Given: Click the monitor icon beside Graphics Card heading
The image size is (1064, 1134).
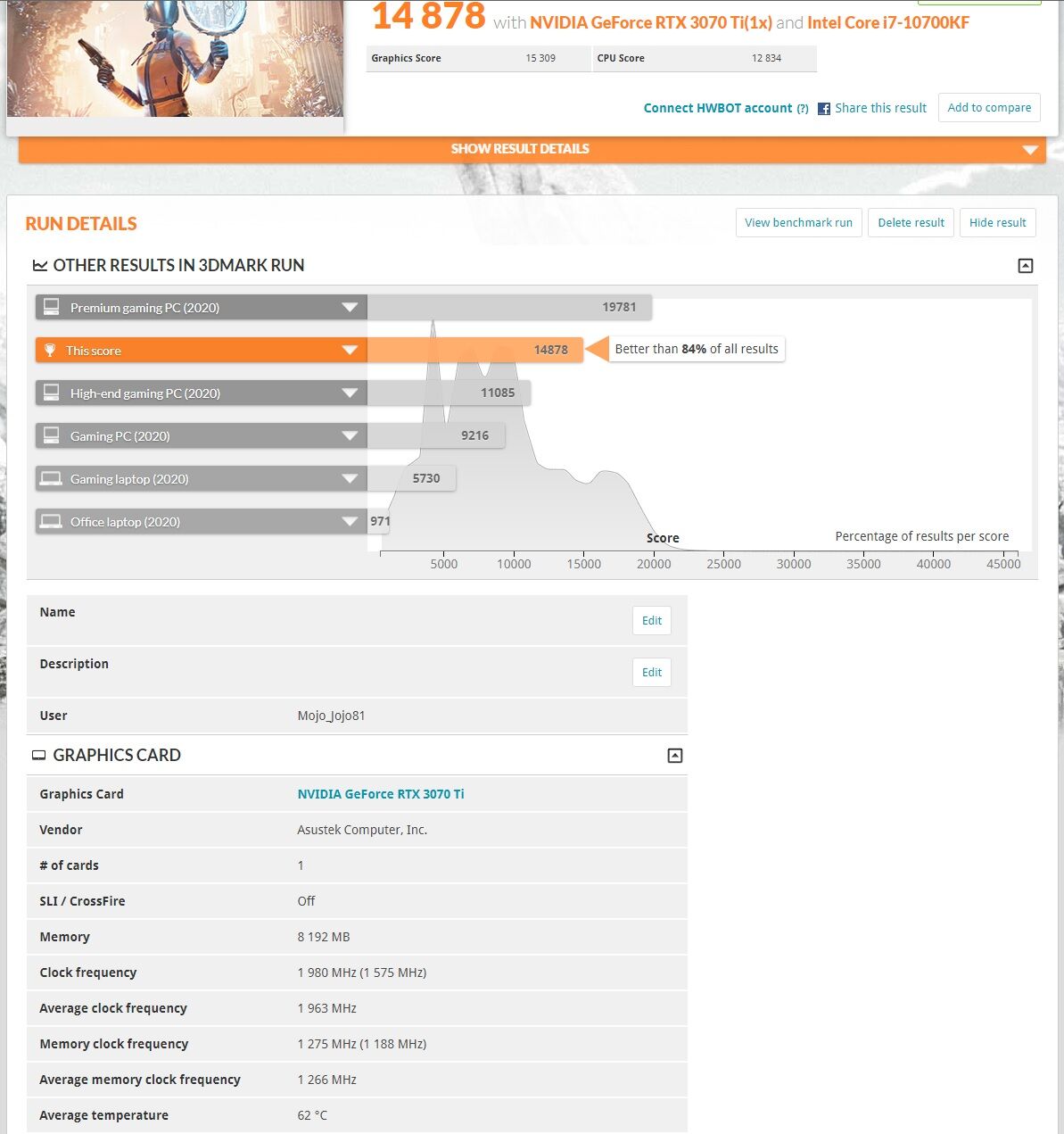Looking at the screenshot, I should pos(39,756).
